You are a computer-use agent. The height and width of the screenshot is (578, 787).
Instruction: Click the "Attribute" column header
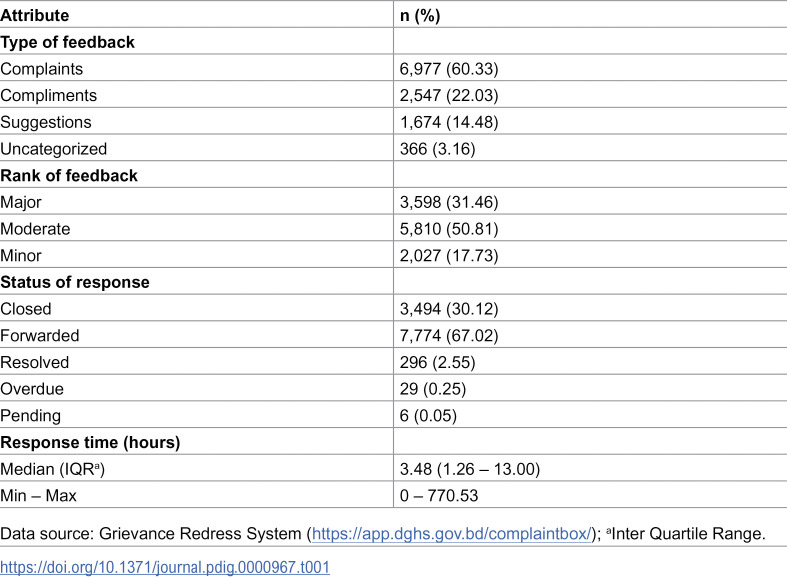pos(36,15)
